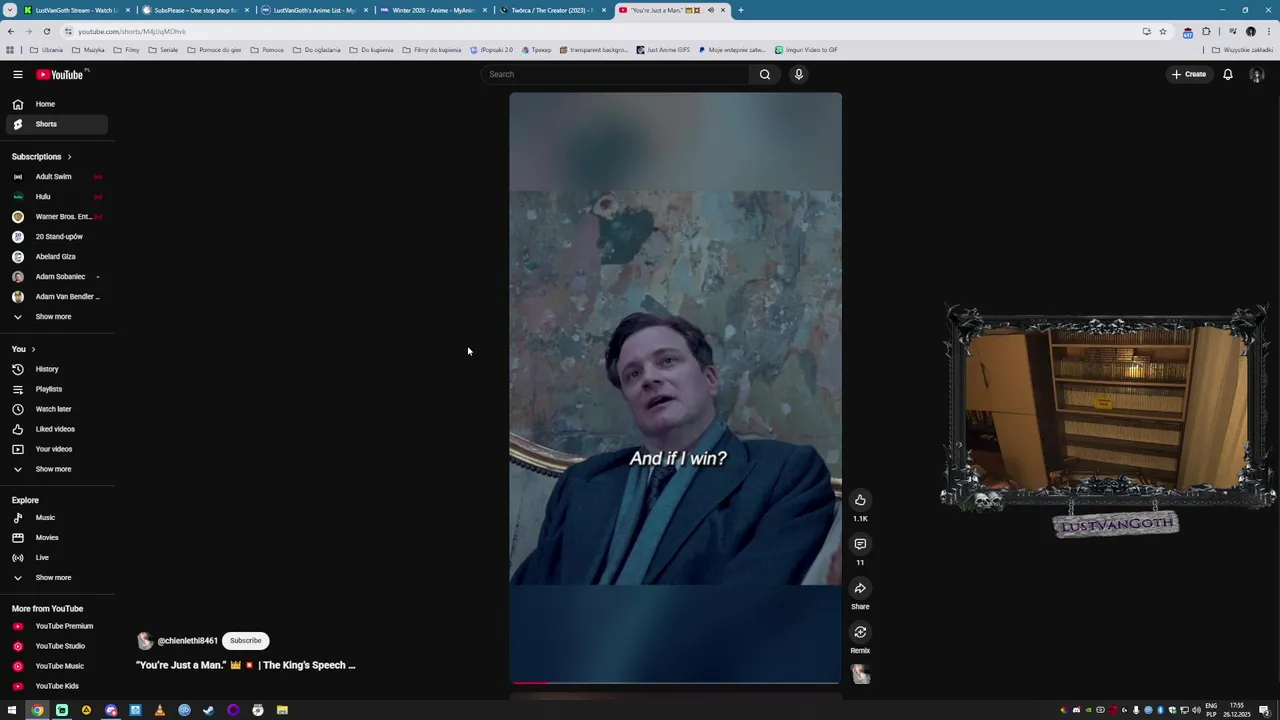The height and width of the screenshot is (720, 1280).
Task: Open YouTube Kids
Action: pos(55,686)
